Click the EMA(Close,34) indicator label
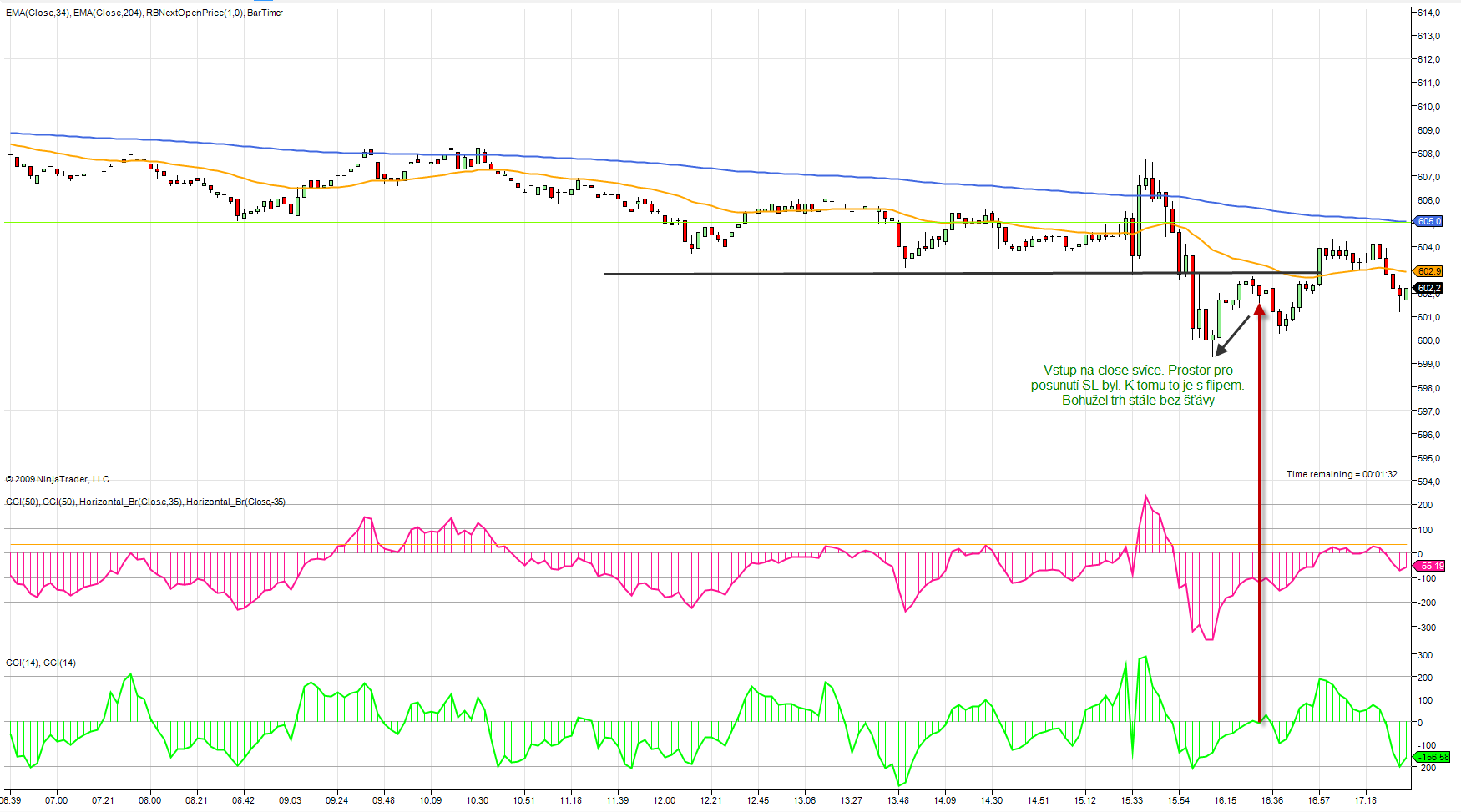 38,13
